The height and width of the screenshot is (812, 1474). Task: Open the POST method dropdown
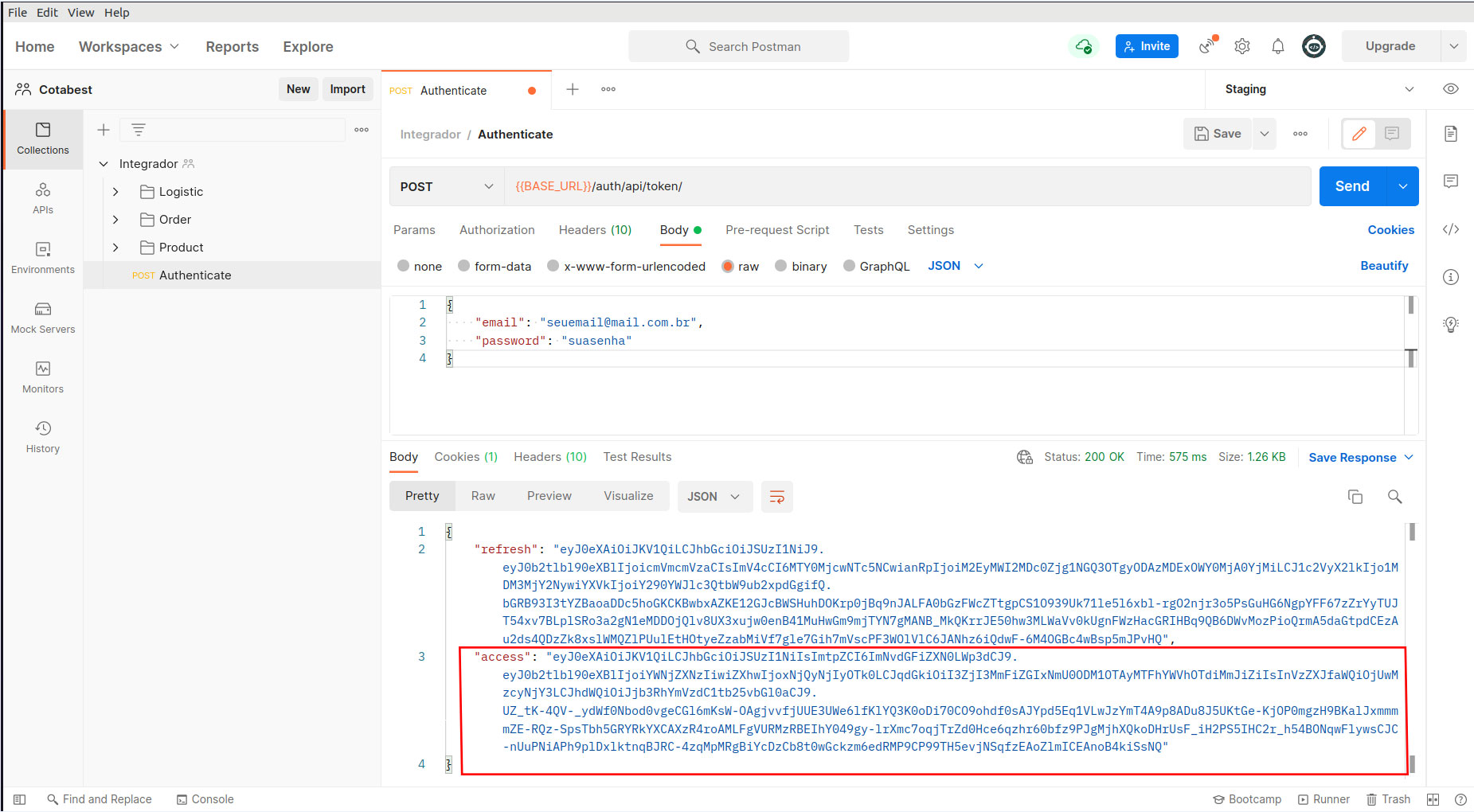[447, 186]
